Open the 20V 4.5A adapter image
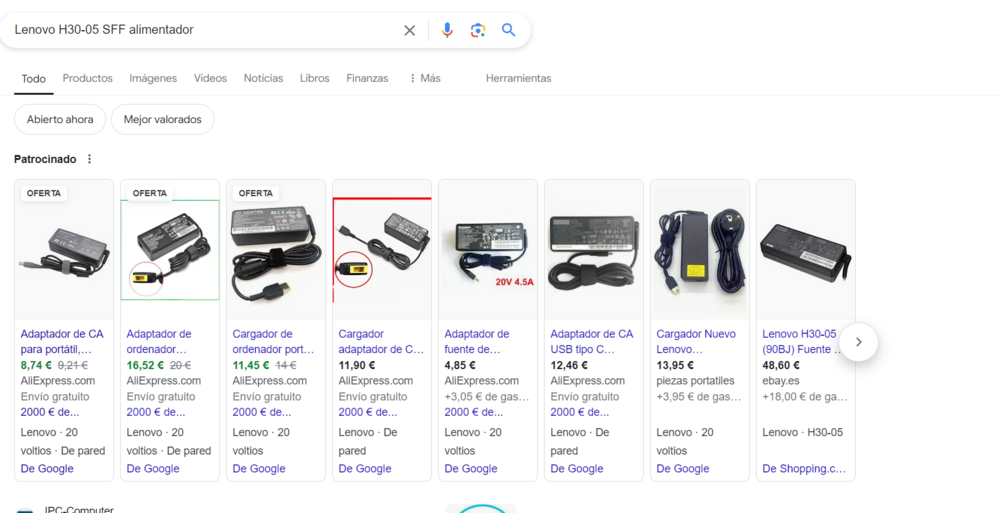This screenshot has width=1000, height=513. (487, 250)
